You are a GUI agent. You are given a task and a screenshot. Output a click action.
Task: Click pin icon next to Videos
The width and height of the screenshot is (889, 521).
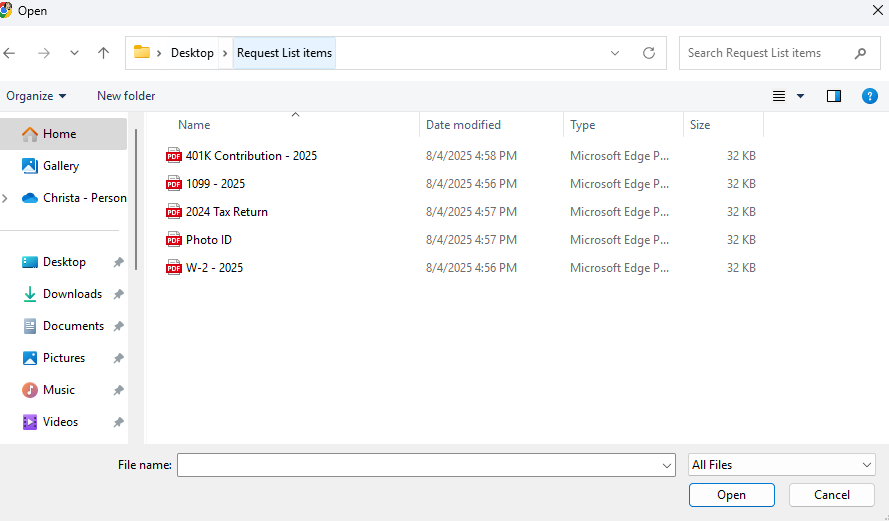118,422
